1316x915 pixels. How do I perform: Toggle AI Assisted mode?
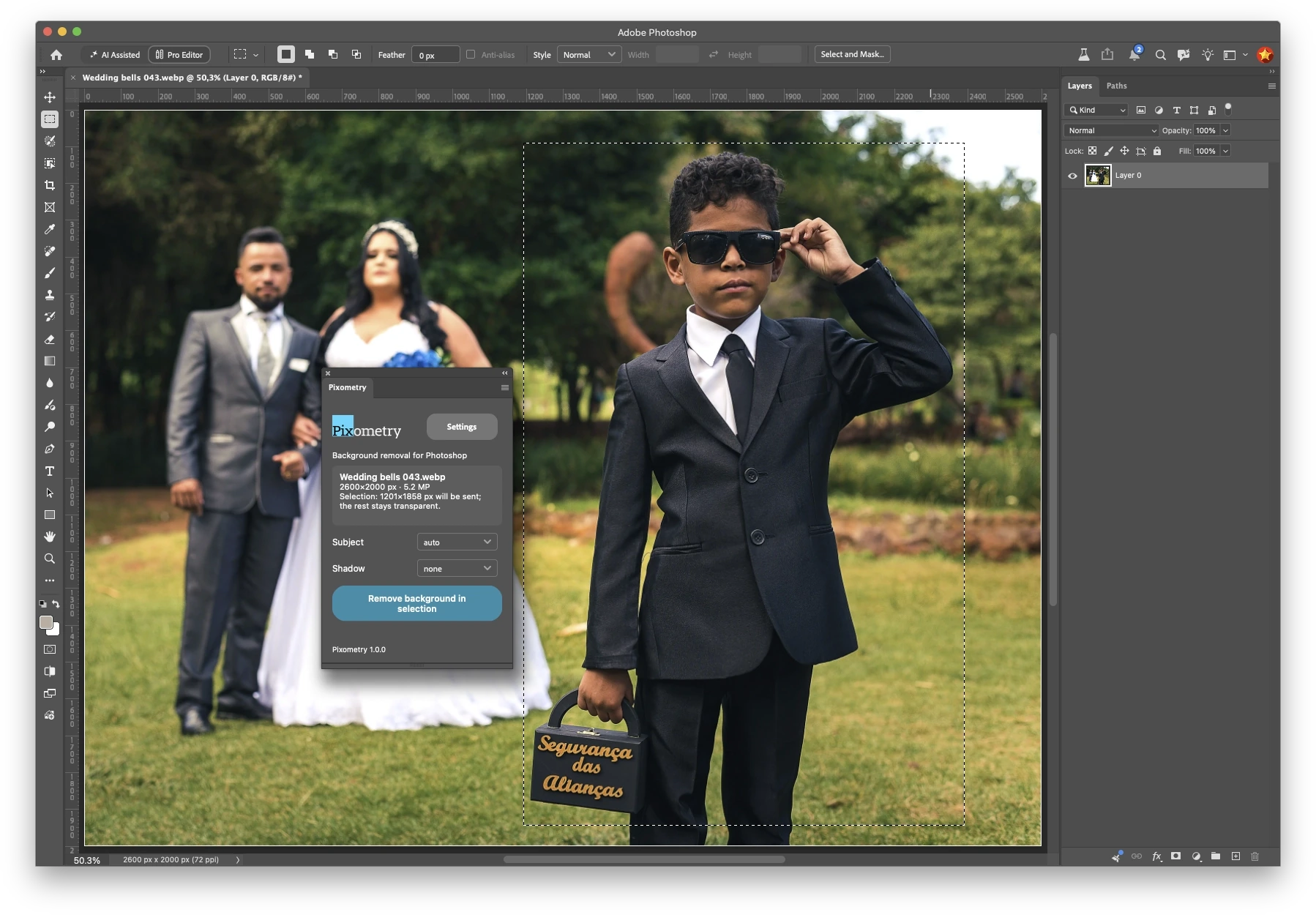coord(115,55)
